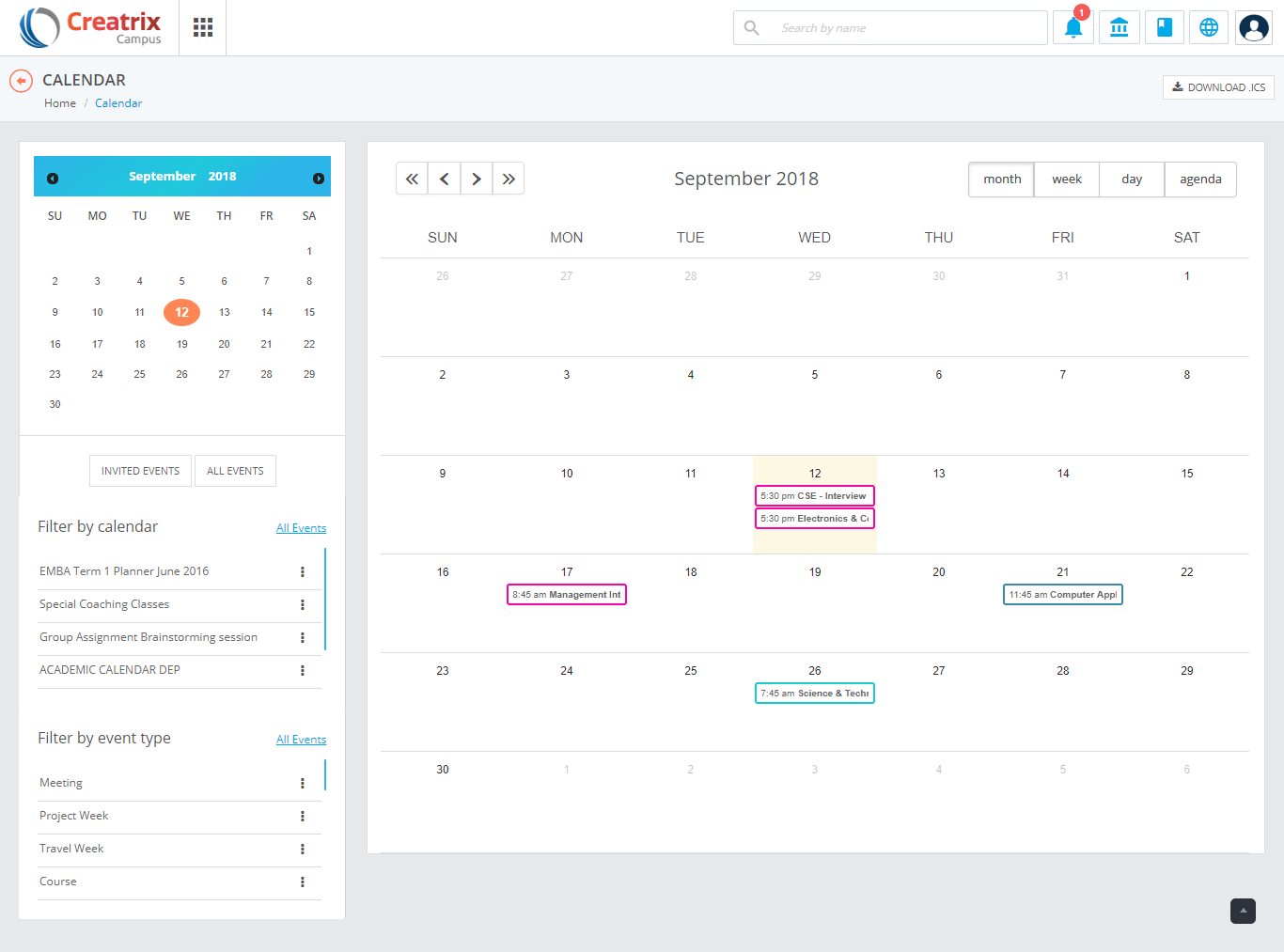Download the .ICS calendar file
Screen dimensions: 1284x952
pos(1218,87)
